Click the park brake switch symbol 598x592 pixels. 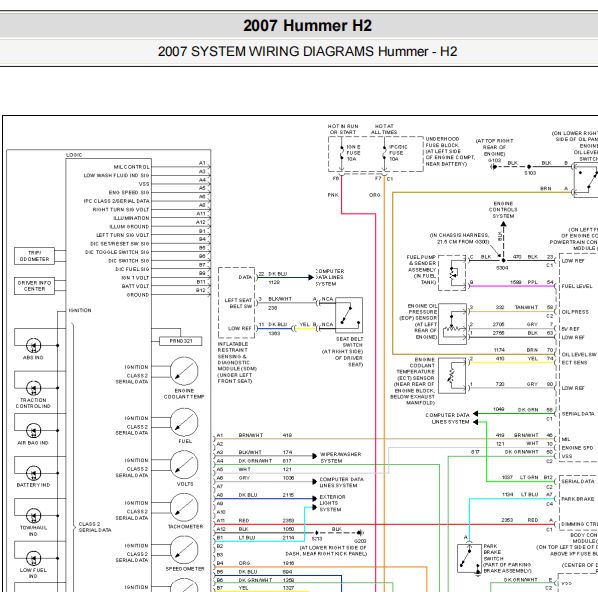coord(469,559)
